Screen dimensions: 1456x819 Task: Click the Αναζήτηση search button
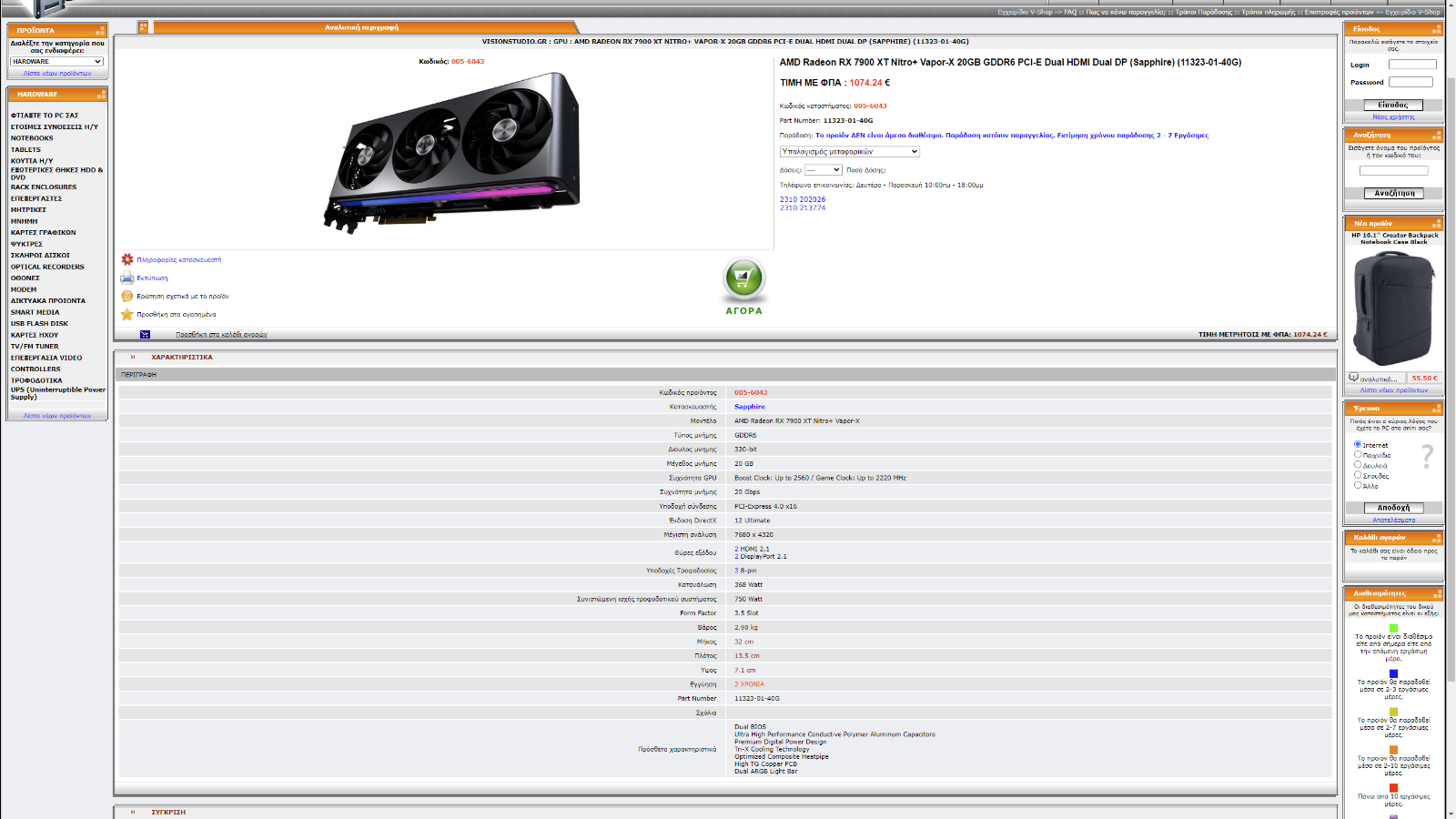tap(1393, 193)
